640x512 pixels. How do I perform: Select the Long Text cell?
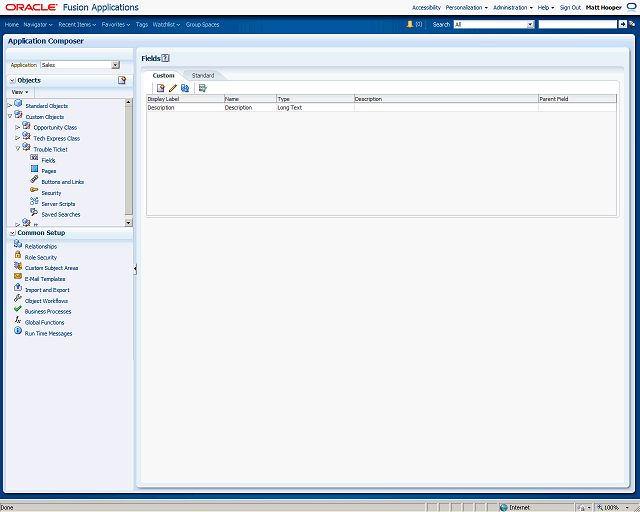[x=315, y=107]
